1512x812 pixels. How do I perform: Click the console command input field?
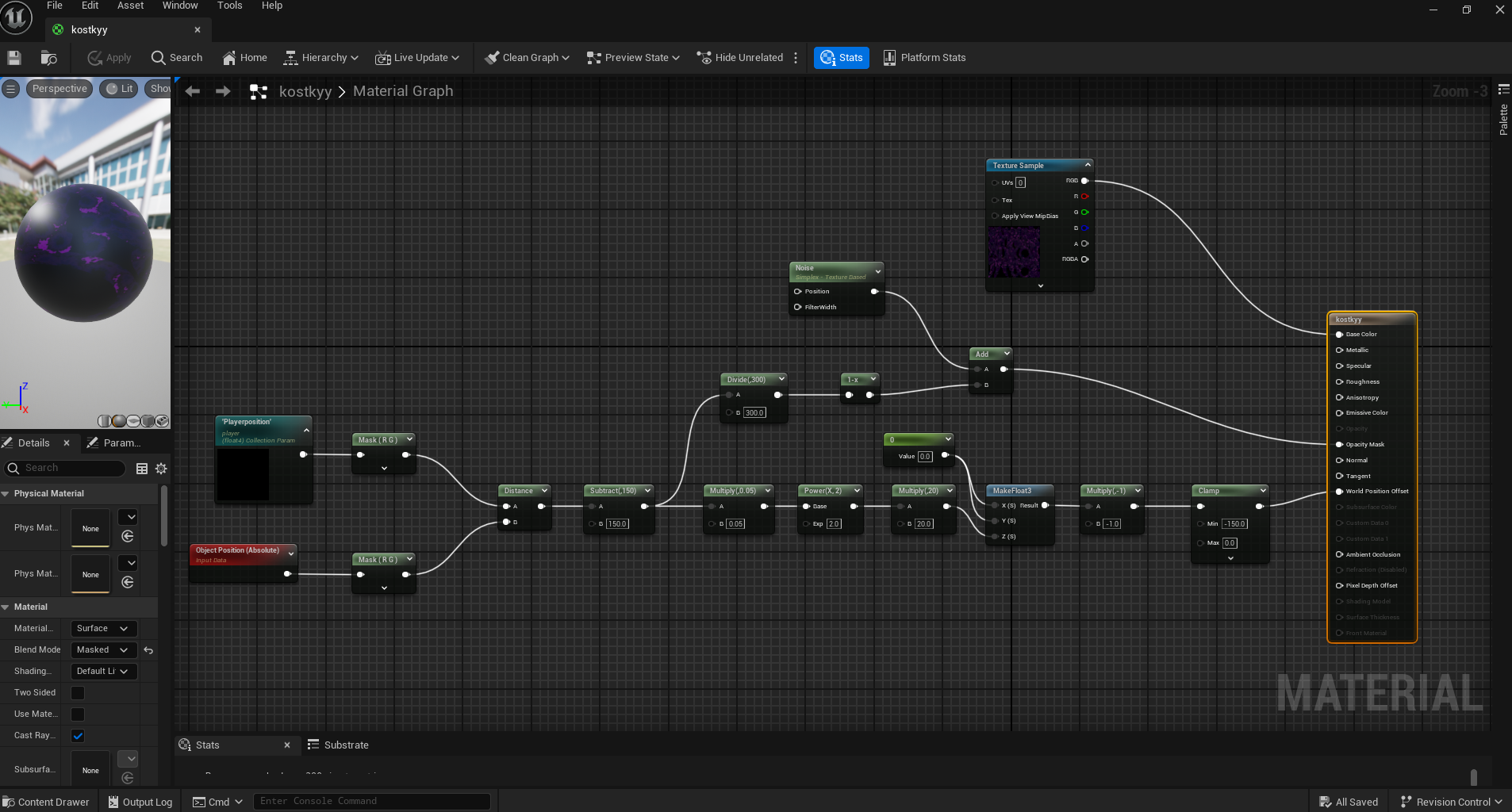(371, 802)
